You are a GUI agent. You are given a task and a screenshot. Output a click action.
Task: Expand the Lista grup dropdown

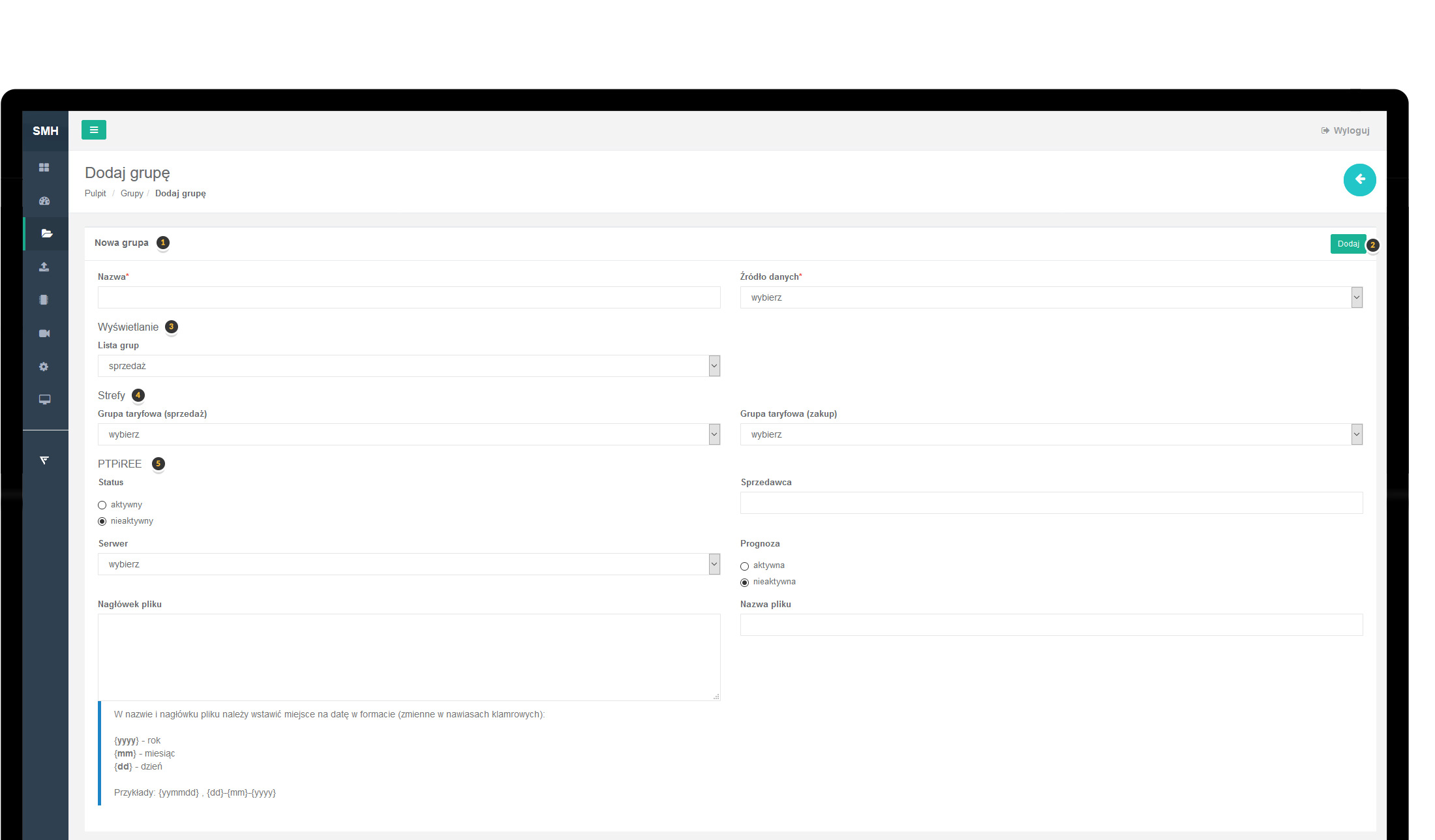pyautogui.click(x=408, y=366)
